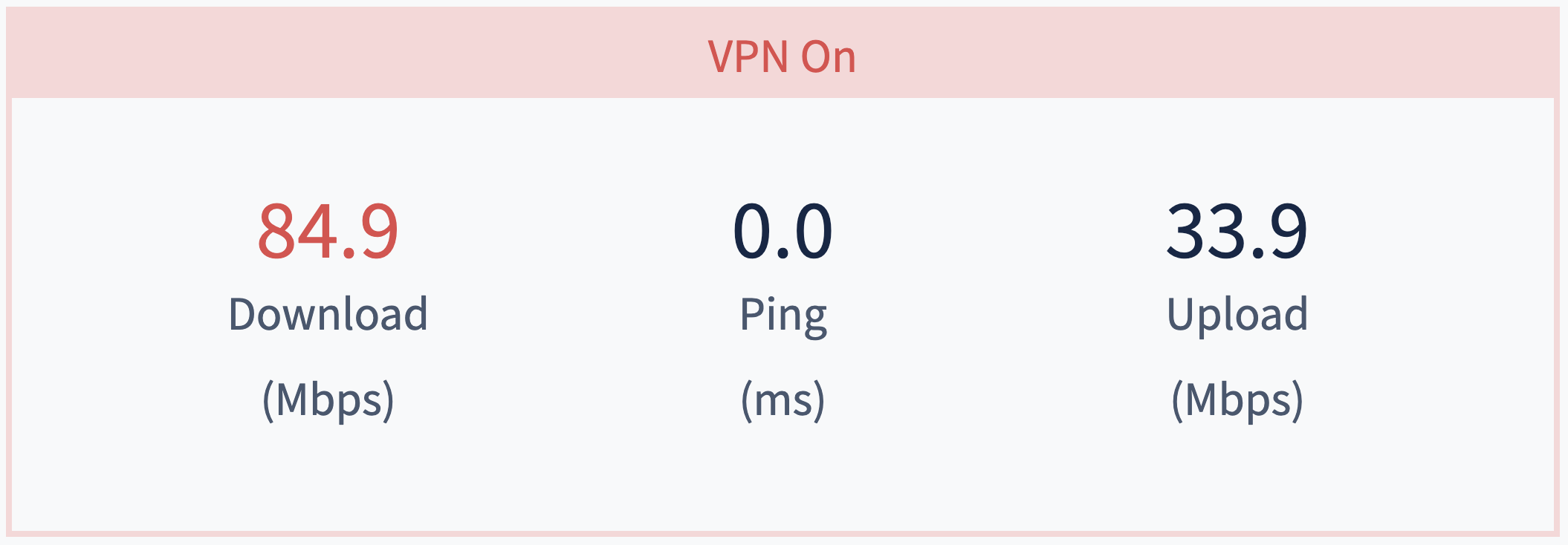Click the VPN On header text

(782, 56)
